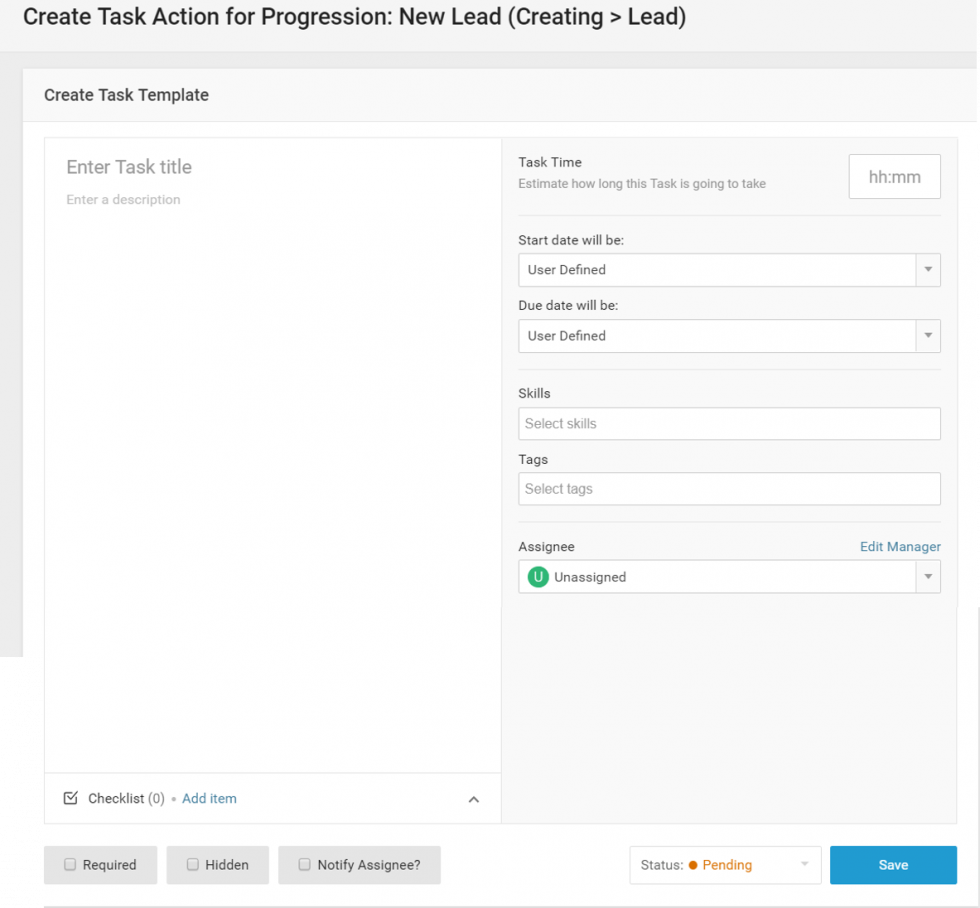Click the dropdown arrow on the Assignee selector
The width and height of the screenshot is (980, 908).
(927, 577)
